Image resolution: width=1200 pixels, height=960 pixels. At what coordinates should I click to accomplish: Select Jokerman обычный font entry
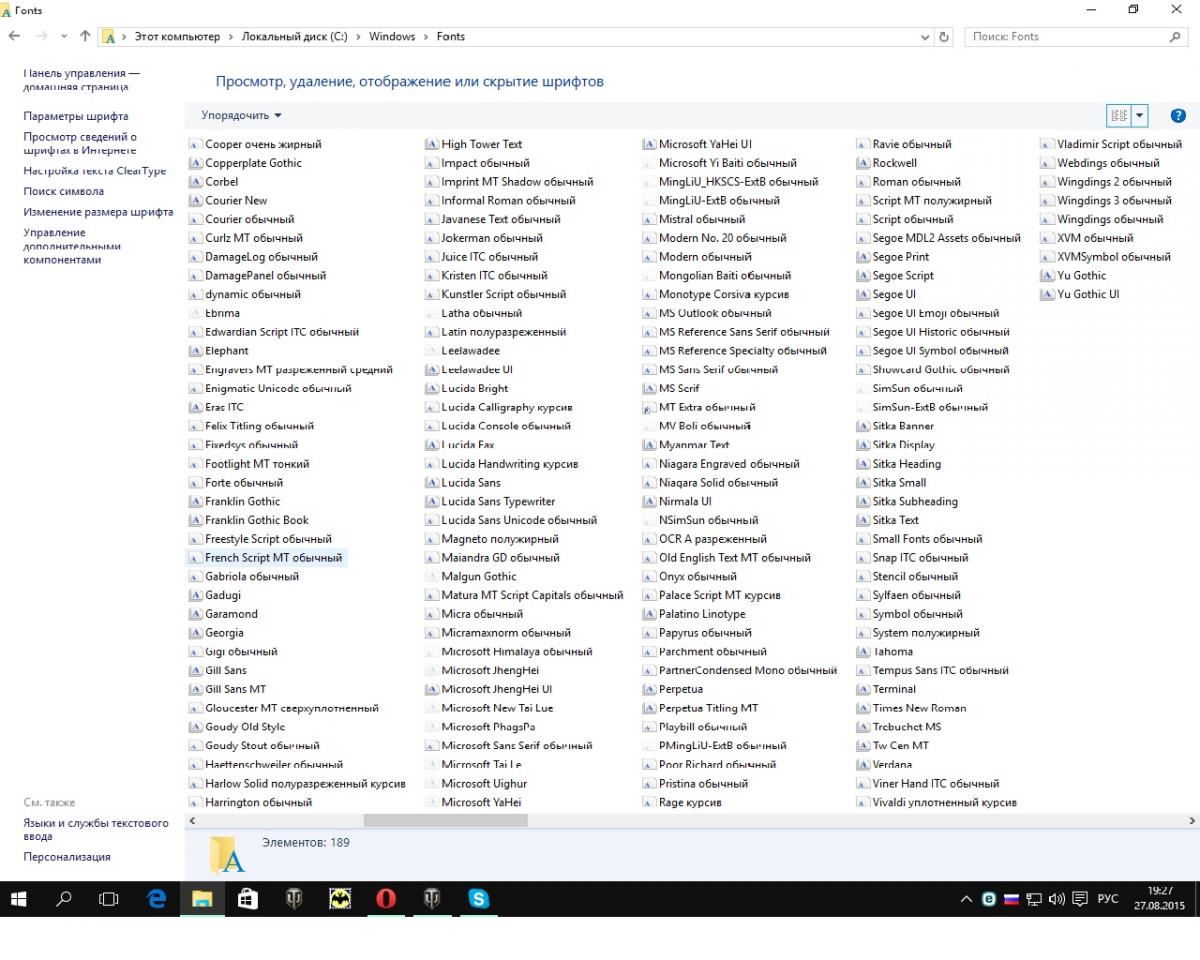[484, 238]
